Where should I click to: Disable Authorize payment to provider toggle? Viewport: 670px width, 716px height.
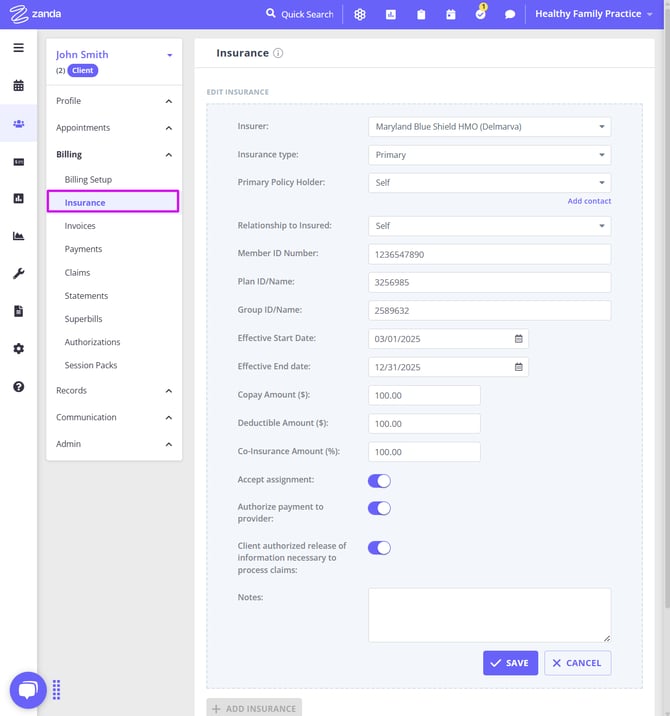pos(379,508)
